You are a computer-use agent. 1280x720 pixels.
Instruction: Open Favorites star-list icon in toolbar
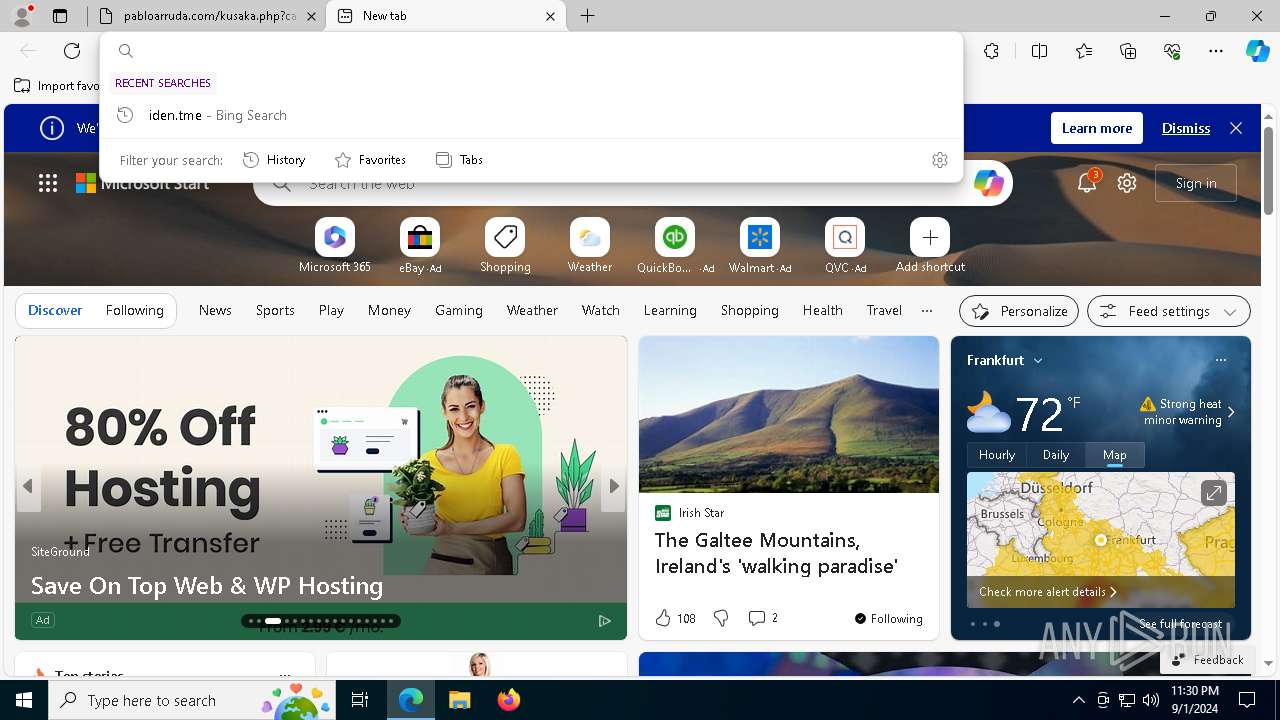[x=1084, y=51]
